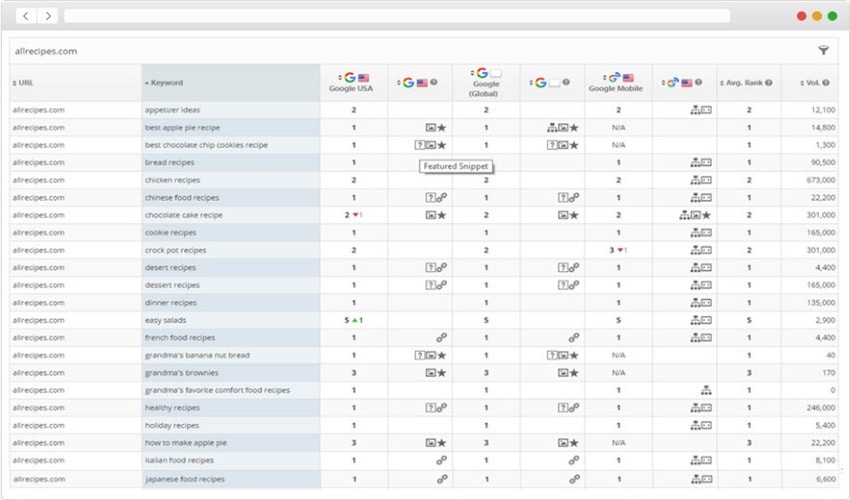
Task: Open the easy salads keyword row
Action: [x=166, y=320]
